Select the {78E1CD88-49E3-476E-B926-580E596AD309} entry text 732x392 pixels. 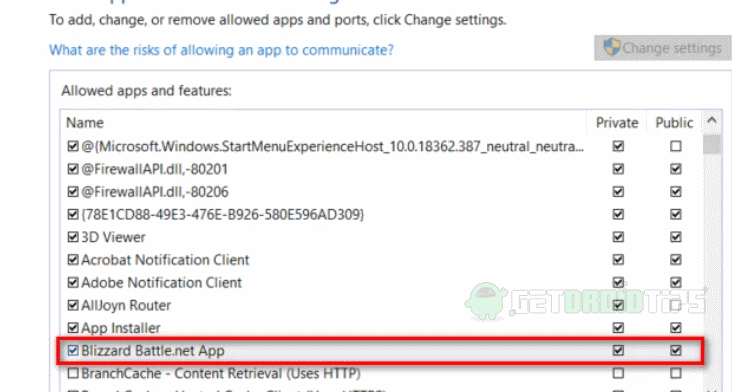coord(223,214)
